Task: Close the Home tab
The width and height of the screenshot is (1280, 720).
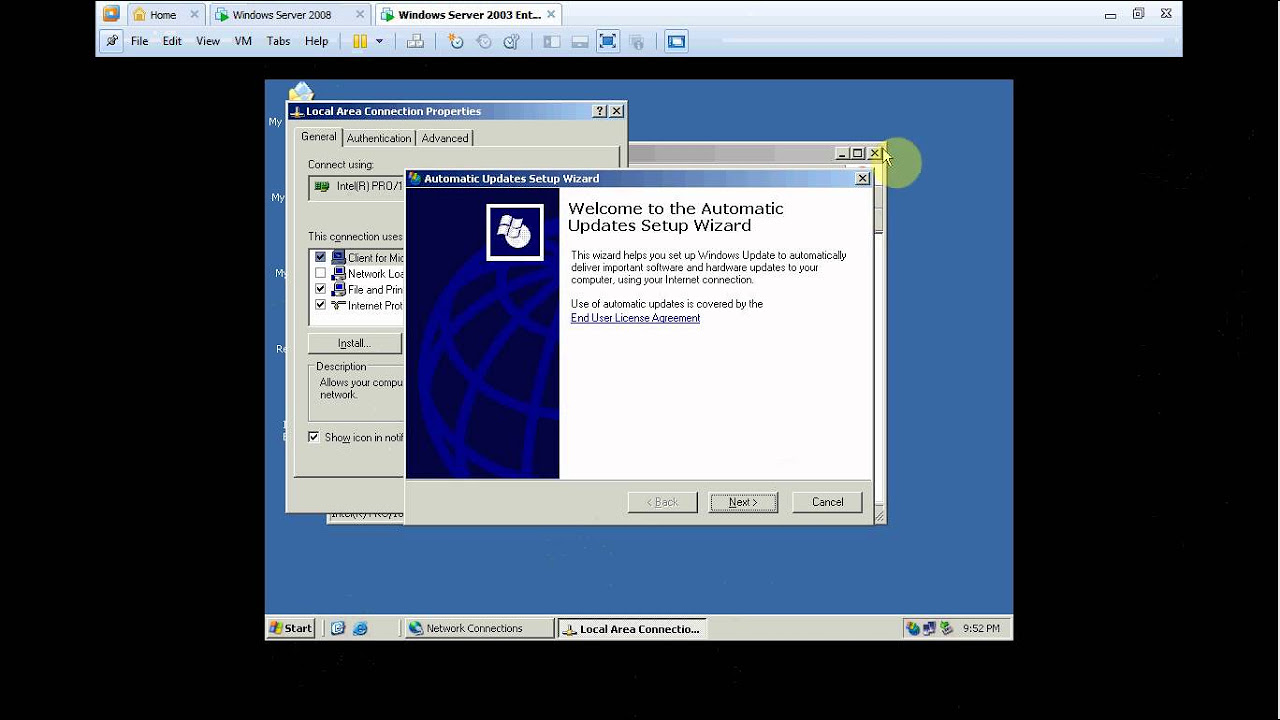Action: pyautogui.click(x=195, y=15)
